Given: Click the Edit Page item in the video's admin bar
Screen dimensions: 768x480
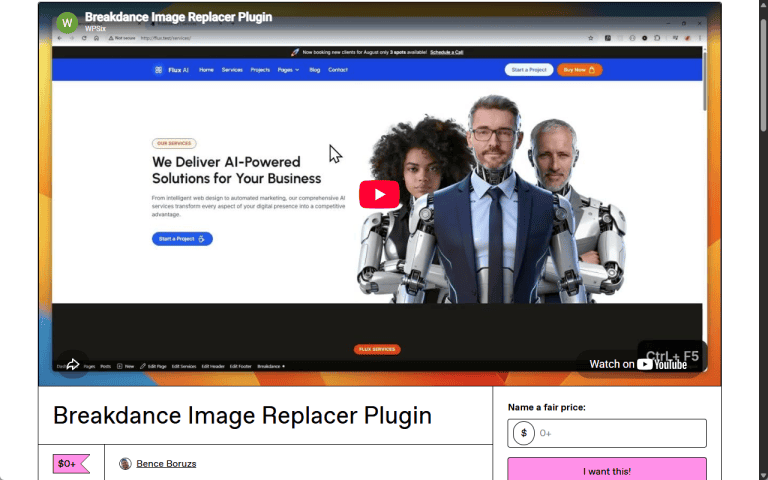Looking at the screenshot, I should click(153, 366).
